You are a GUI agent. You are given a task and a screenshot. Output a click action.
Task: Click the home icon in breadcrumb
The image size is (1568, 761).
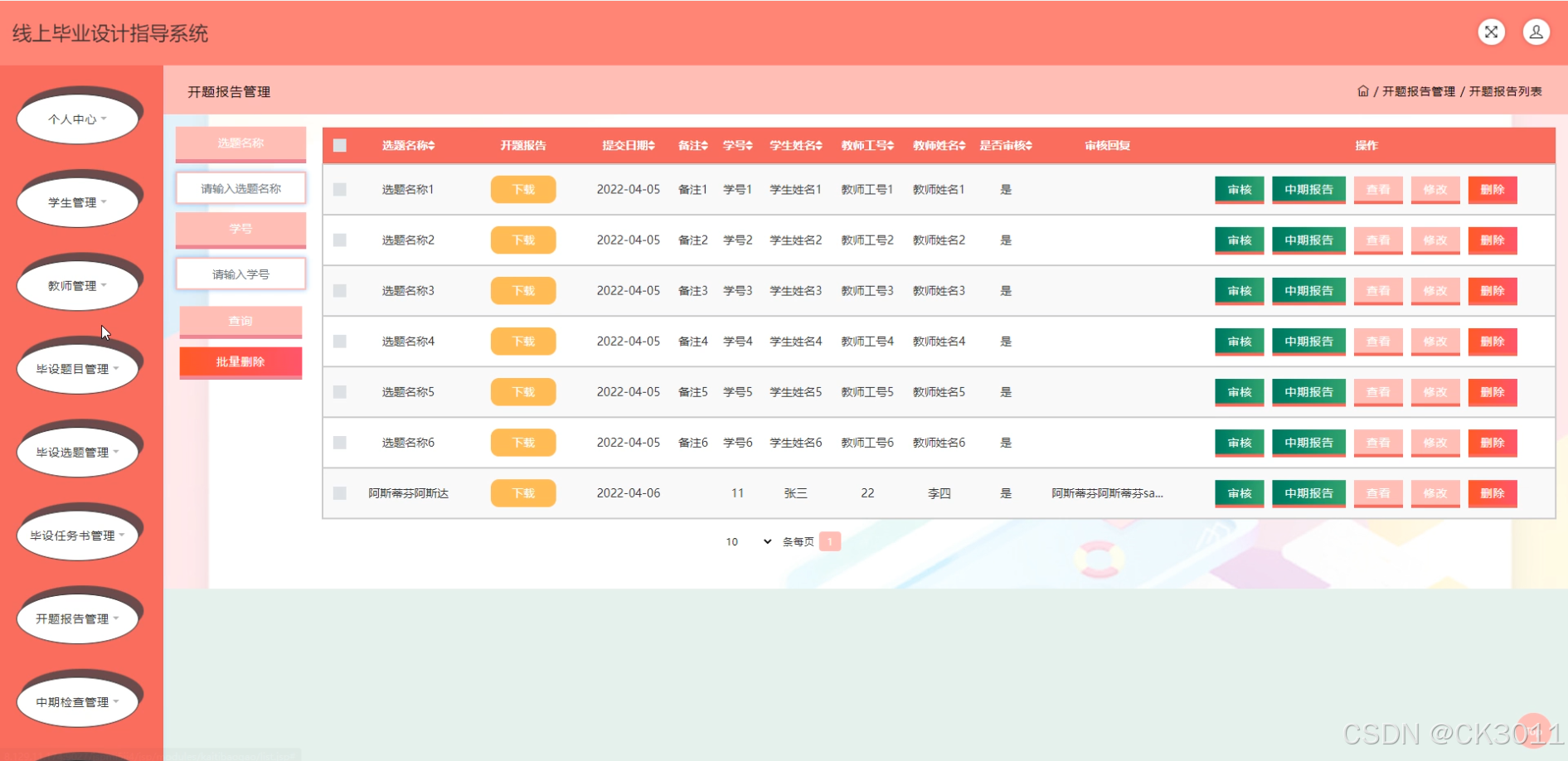pyautogui.click(x=1362, y=91)
